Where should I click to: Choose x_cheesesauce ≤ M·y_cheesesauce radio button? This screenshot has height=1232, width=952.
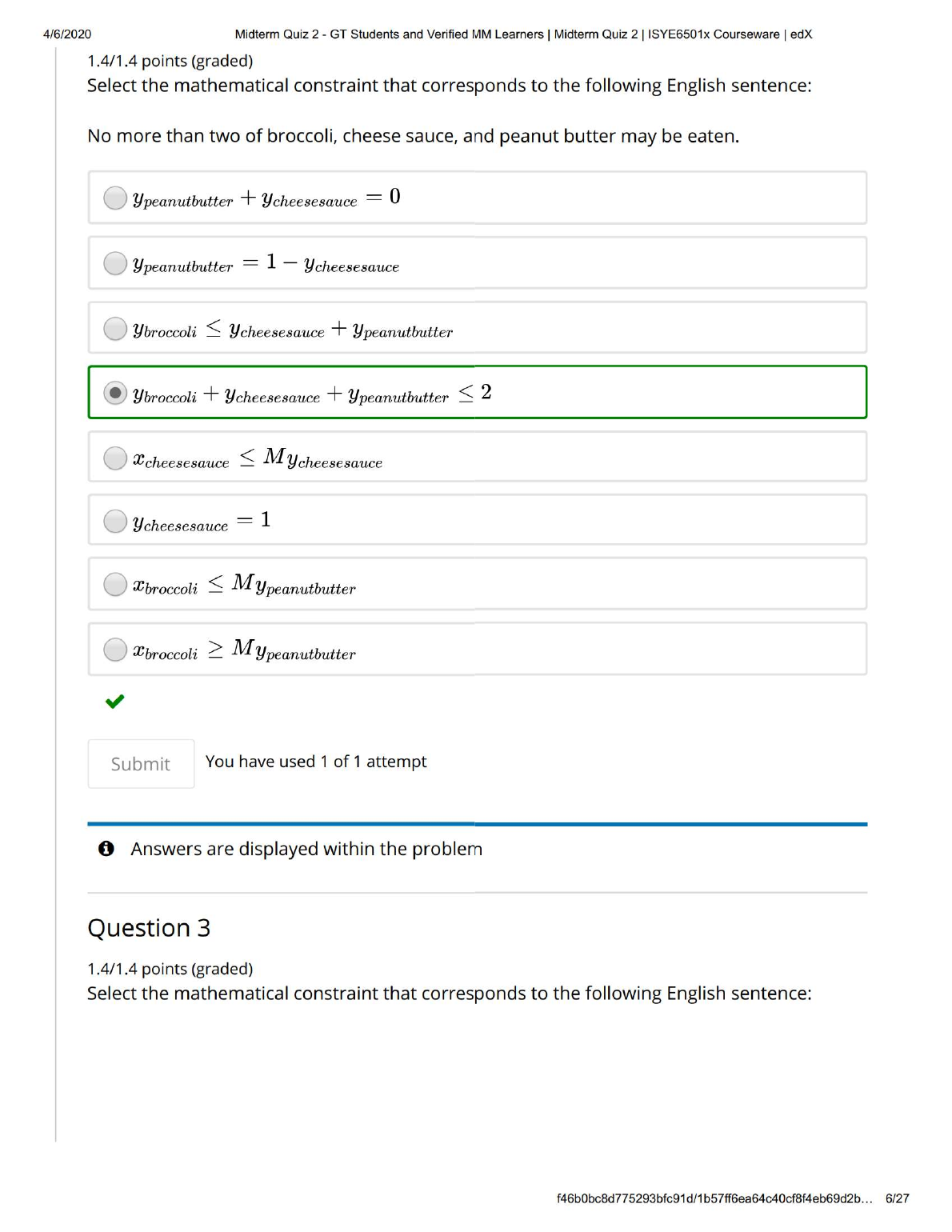click(116, 458)
